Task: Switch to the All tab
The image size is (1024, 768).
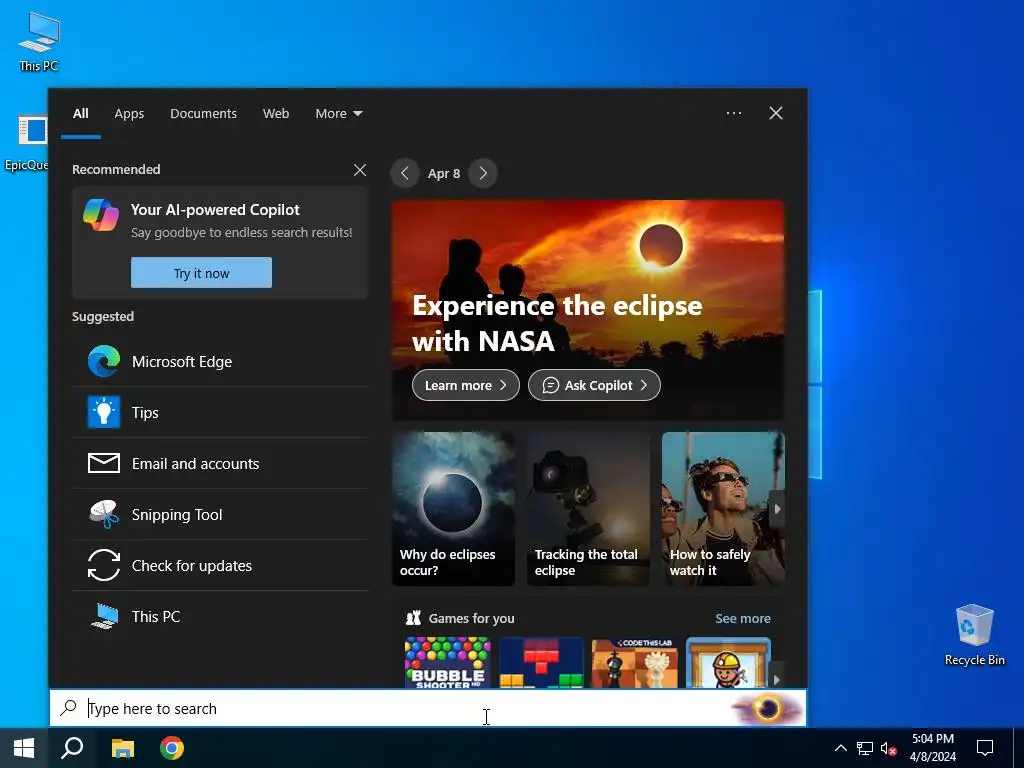Action: point(80,114)
